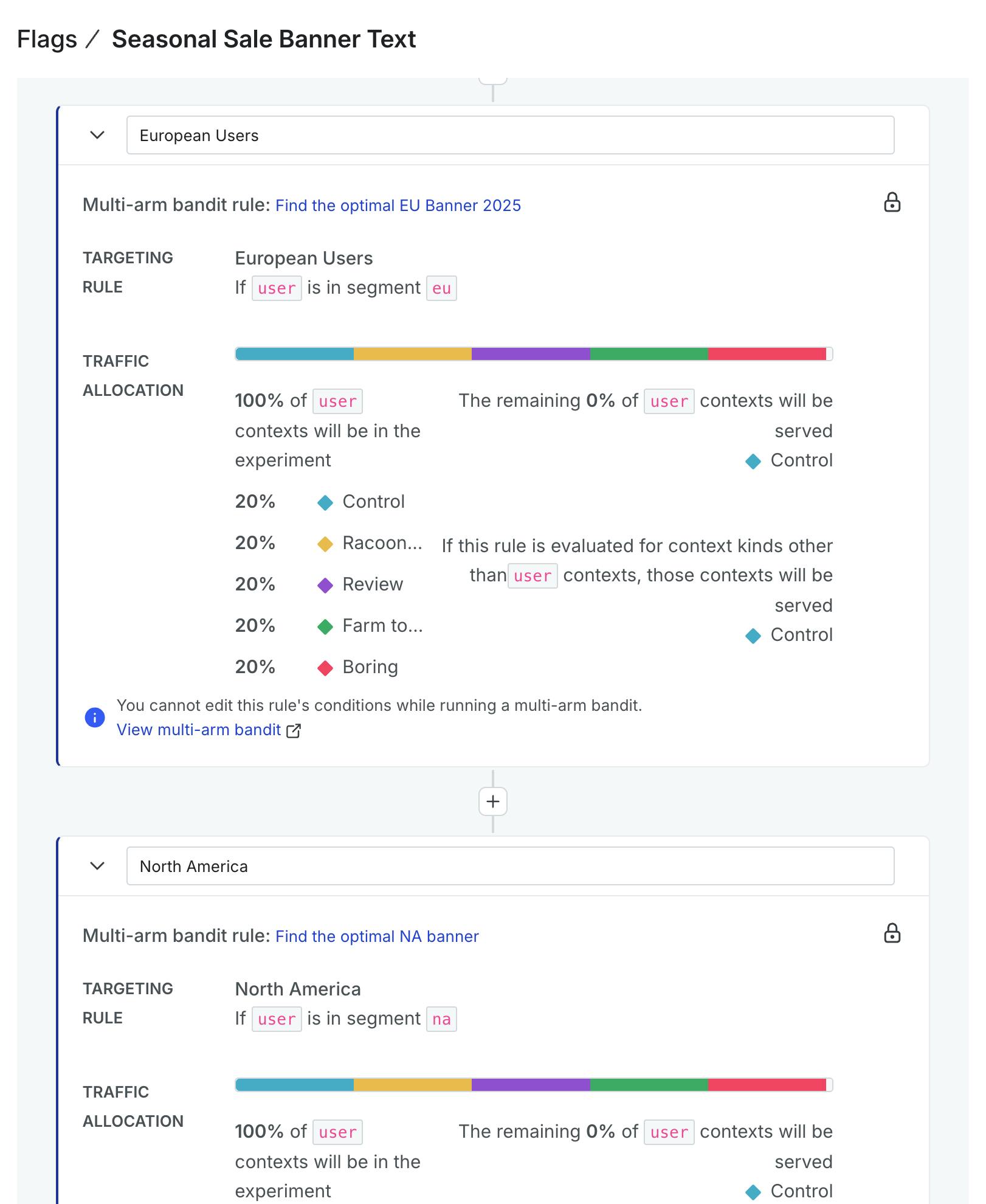Click the yellow Racoon variation diamond icon

pos(325,544)
